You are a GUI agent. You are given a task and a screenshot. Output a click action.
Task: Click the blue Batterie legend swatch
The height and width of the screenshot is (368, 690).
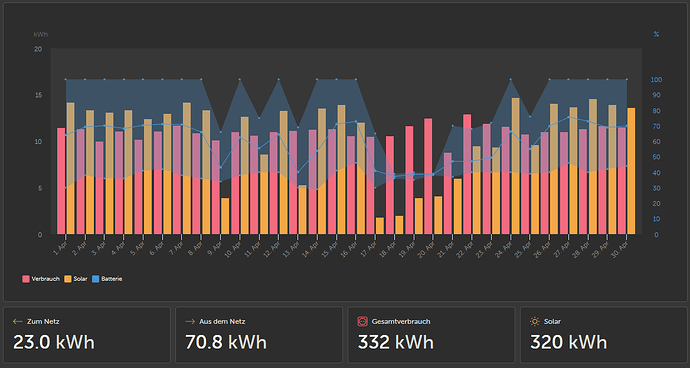tap(96, 279)
